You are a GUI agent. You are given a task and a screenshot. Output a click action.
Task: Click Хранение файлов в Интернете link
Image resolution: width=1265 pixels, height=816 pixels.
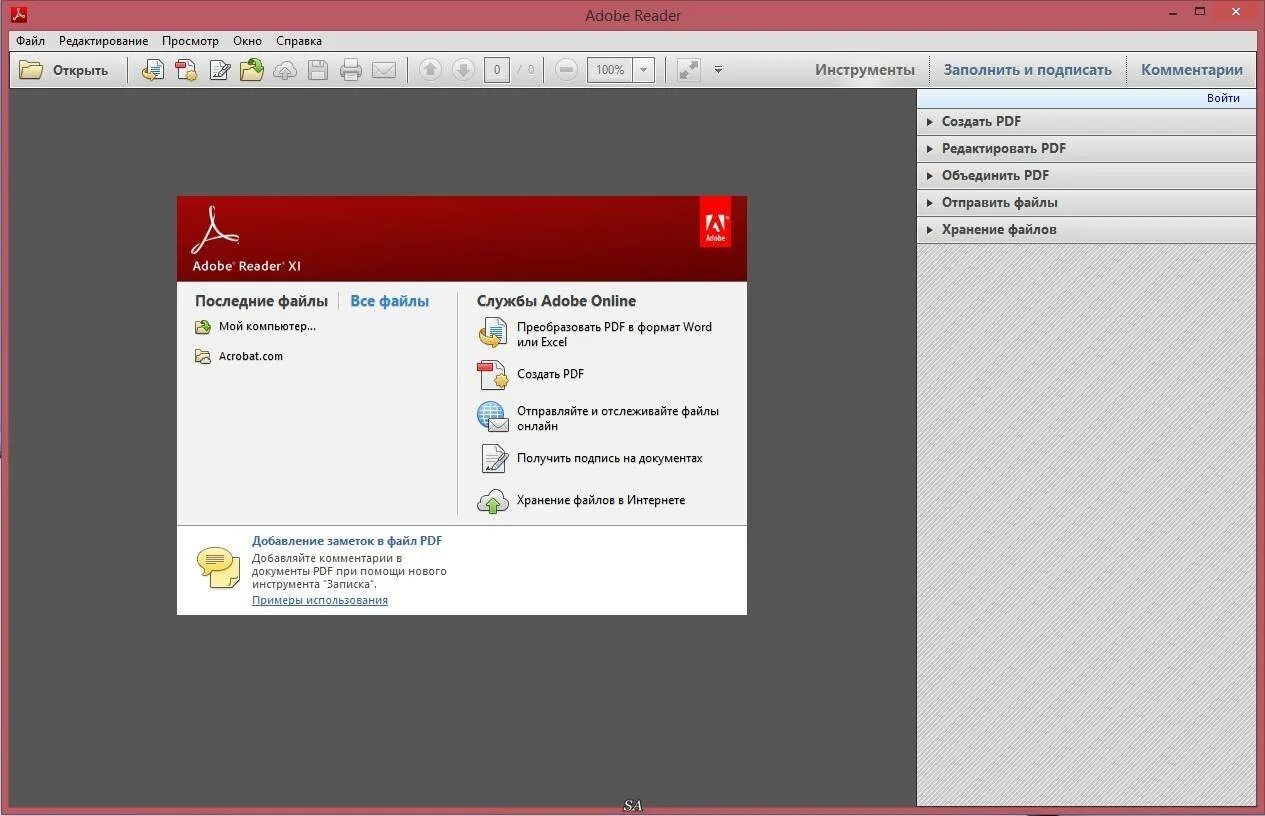tap(601, 500)
